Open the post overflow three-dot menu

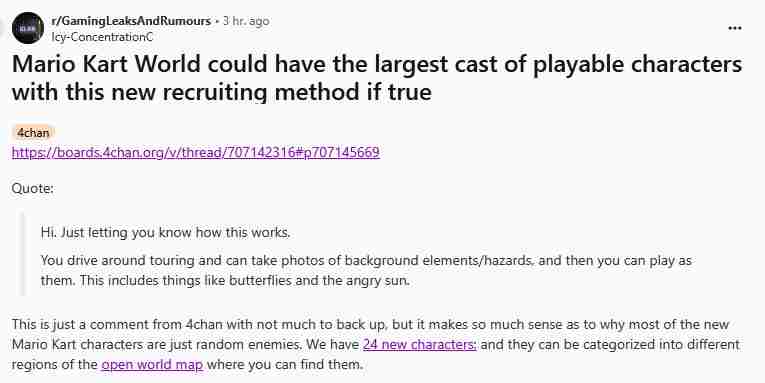click(x=734, y=28)
